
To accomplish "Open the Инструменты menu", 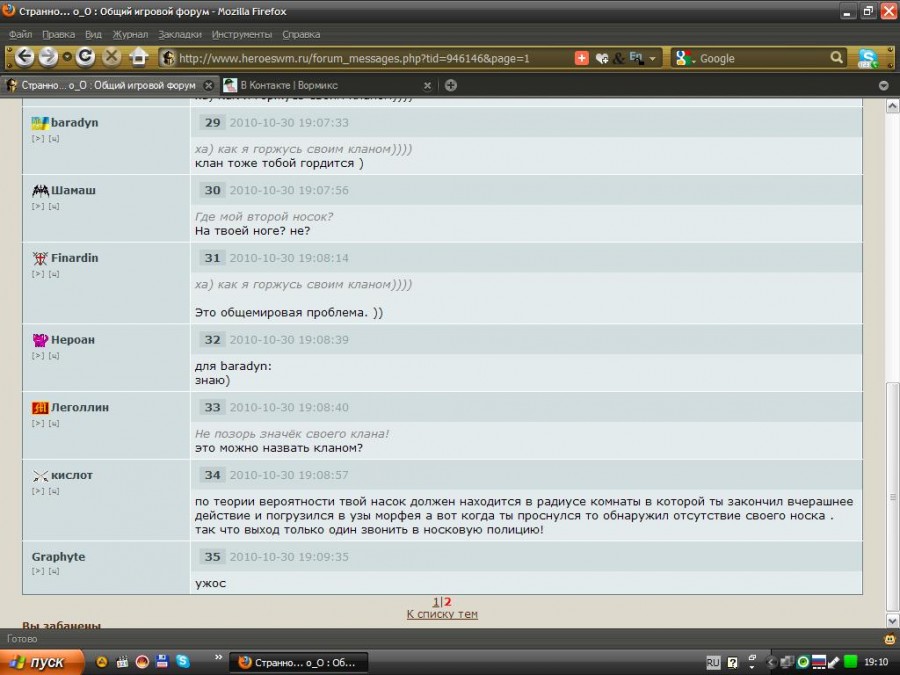I will click(242, 34).
